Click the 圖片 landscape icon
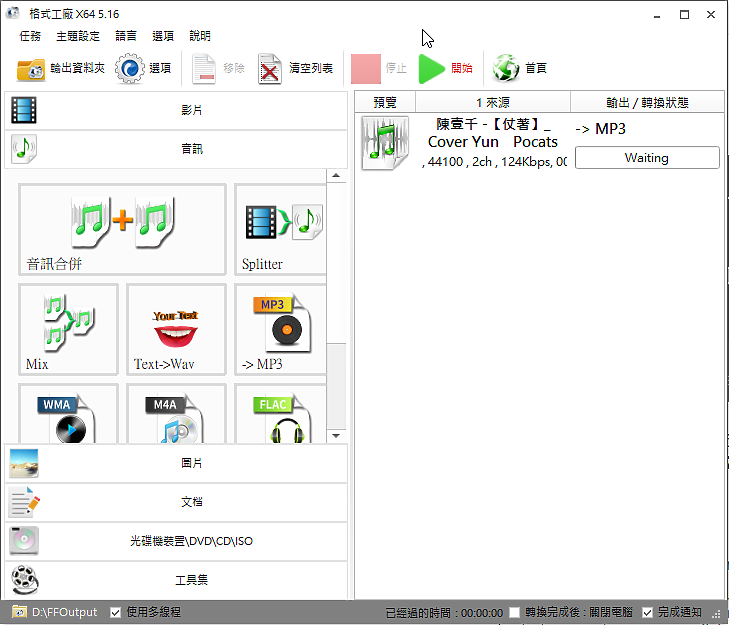The width and height of the screenshot is (729, 625). pyautogui.click(x=24, y=463)
